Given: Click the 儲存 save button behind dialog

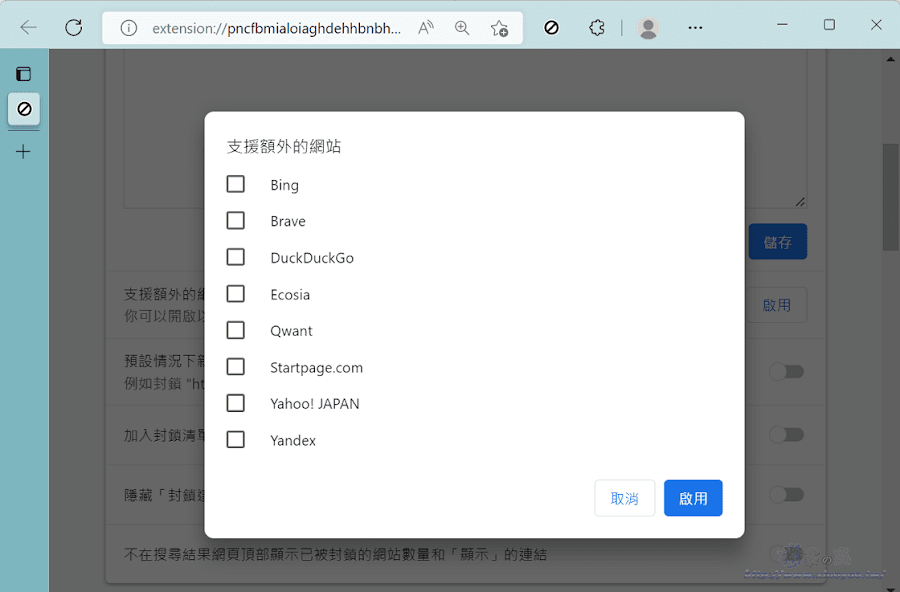Looking at the screenshot, I should pyautogui.click(x=778, y=242).
